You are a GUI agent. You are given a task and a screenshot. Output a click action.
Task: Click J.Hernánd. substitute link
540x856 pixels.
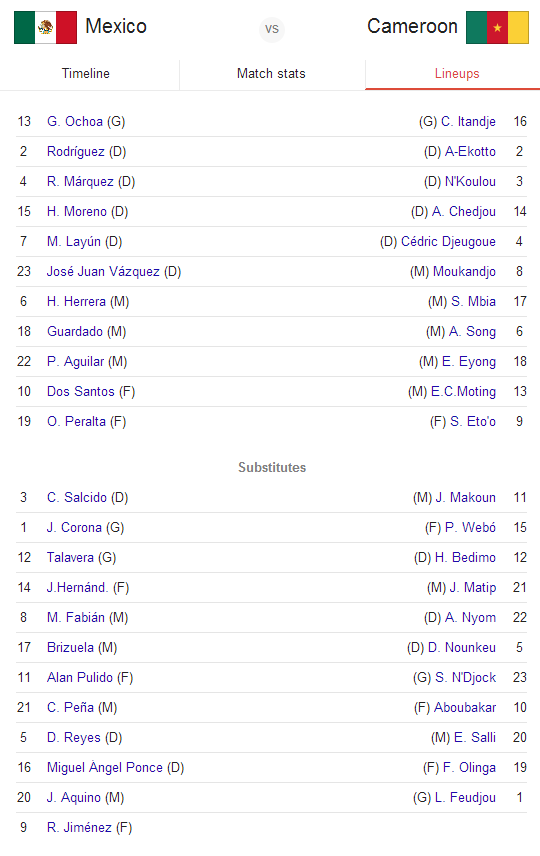click(x=78, y=587)
